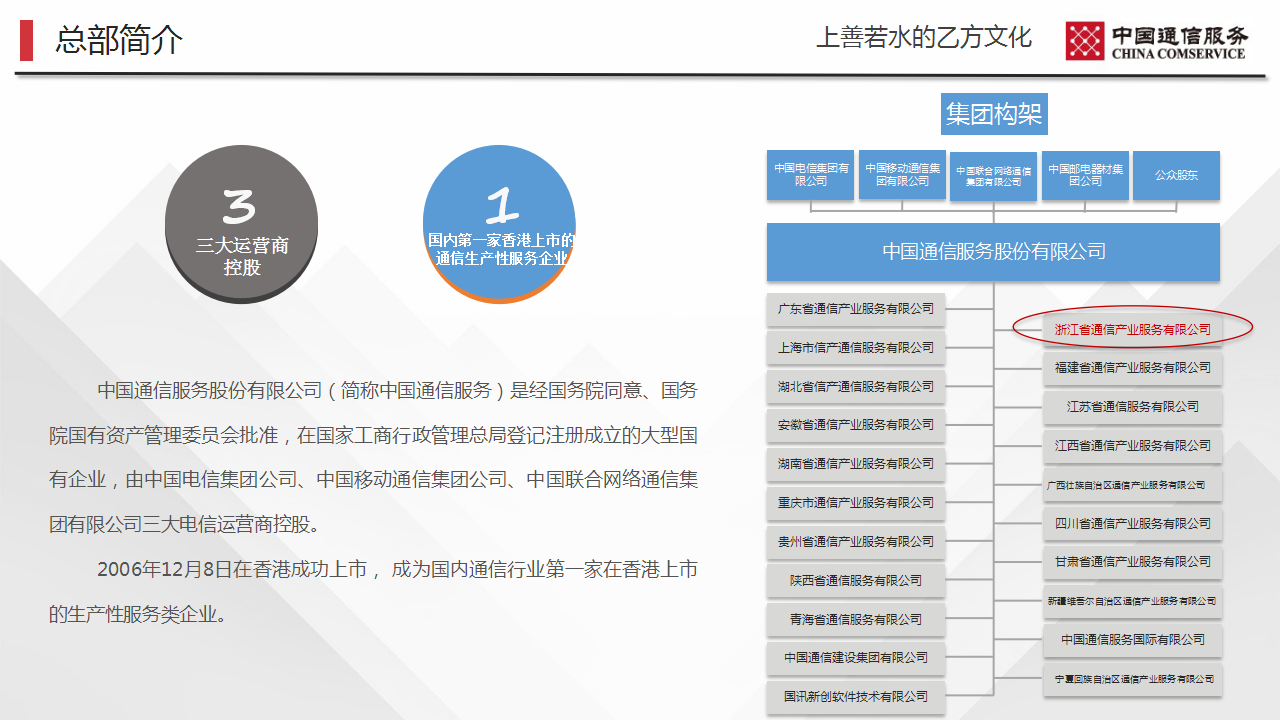Select 宁夏回族自治区通信产业服务有限公司 box
Screen dimensions: 1280x720
1132,679
